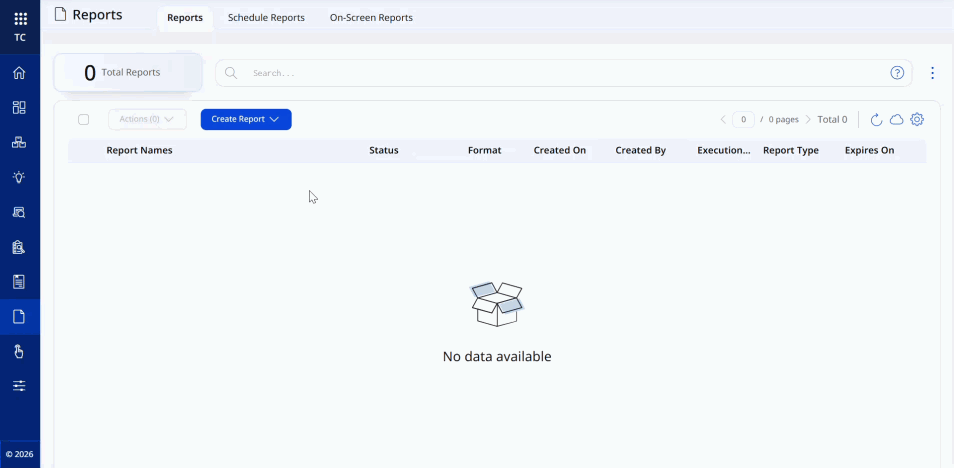Open the clipboard audit sidebar icon
Screen dimensions: 954x468
(x=19, y=247)
